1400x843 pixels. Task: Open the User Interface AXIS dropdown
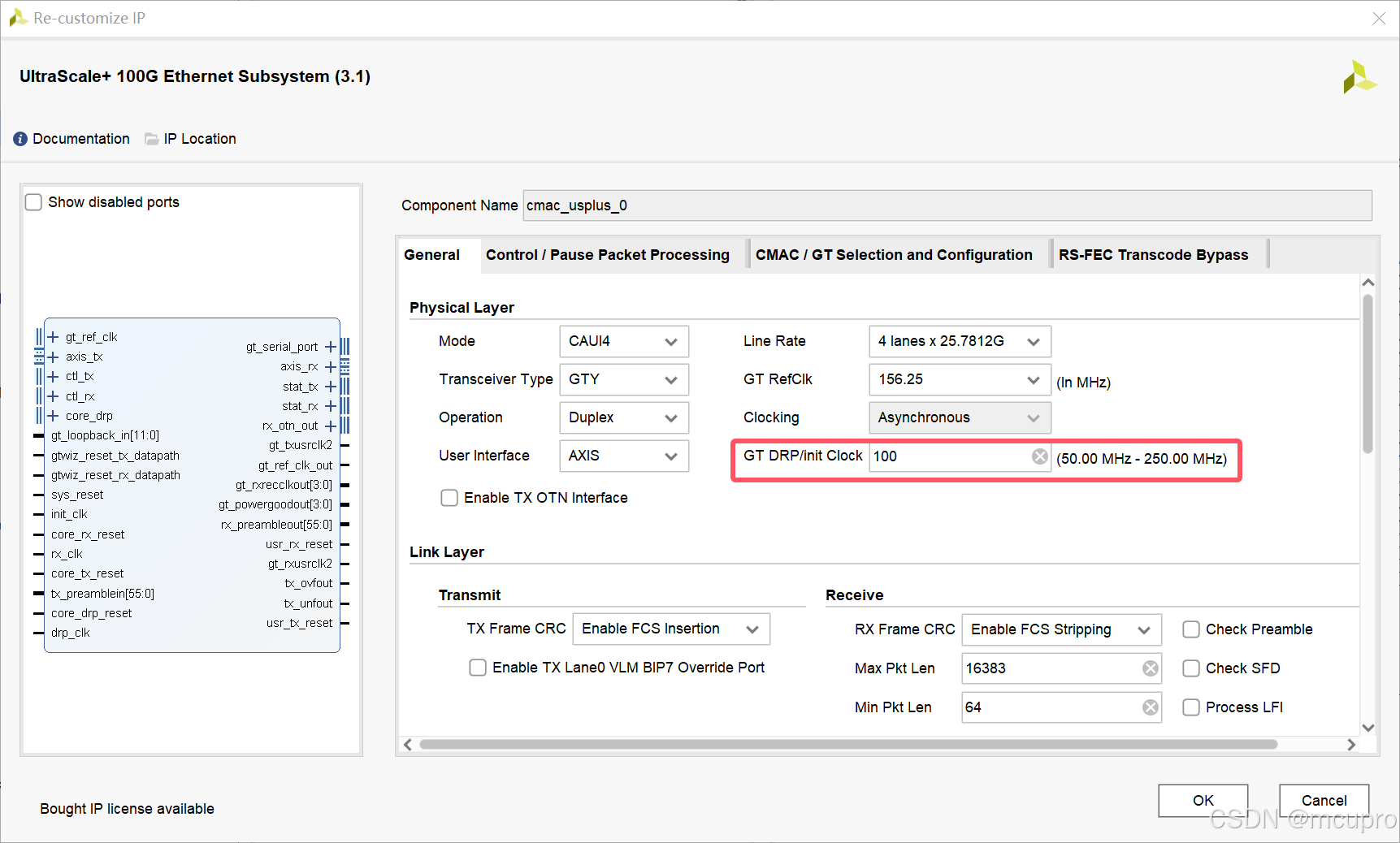pos(624,456)
